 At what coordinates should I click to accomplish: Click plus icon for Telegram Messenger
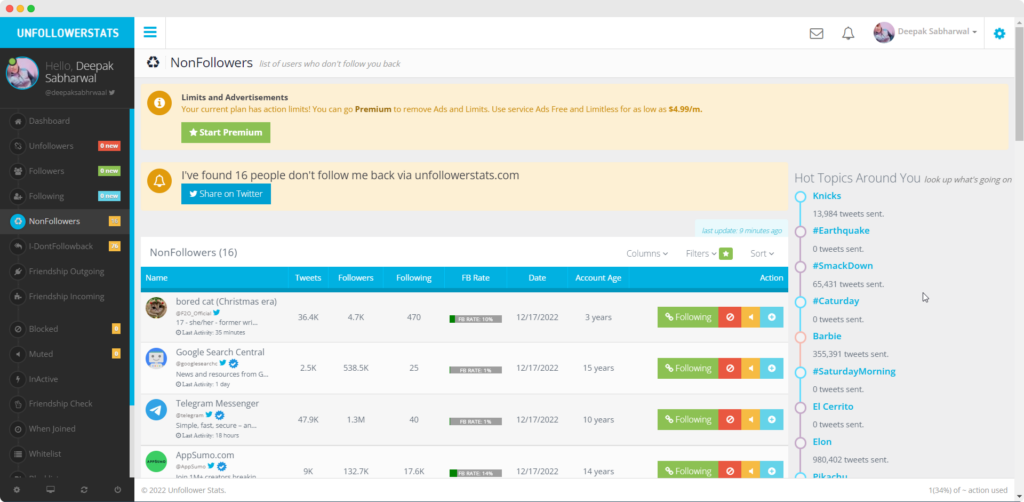[772, 420]
